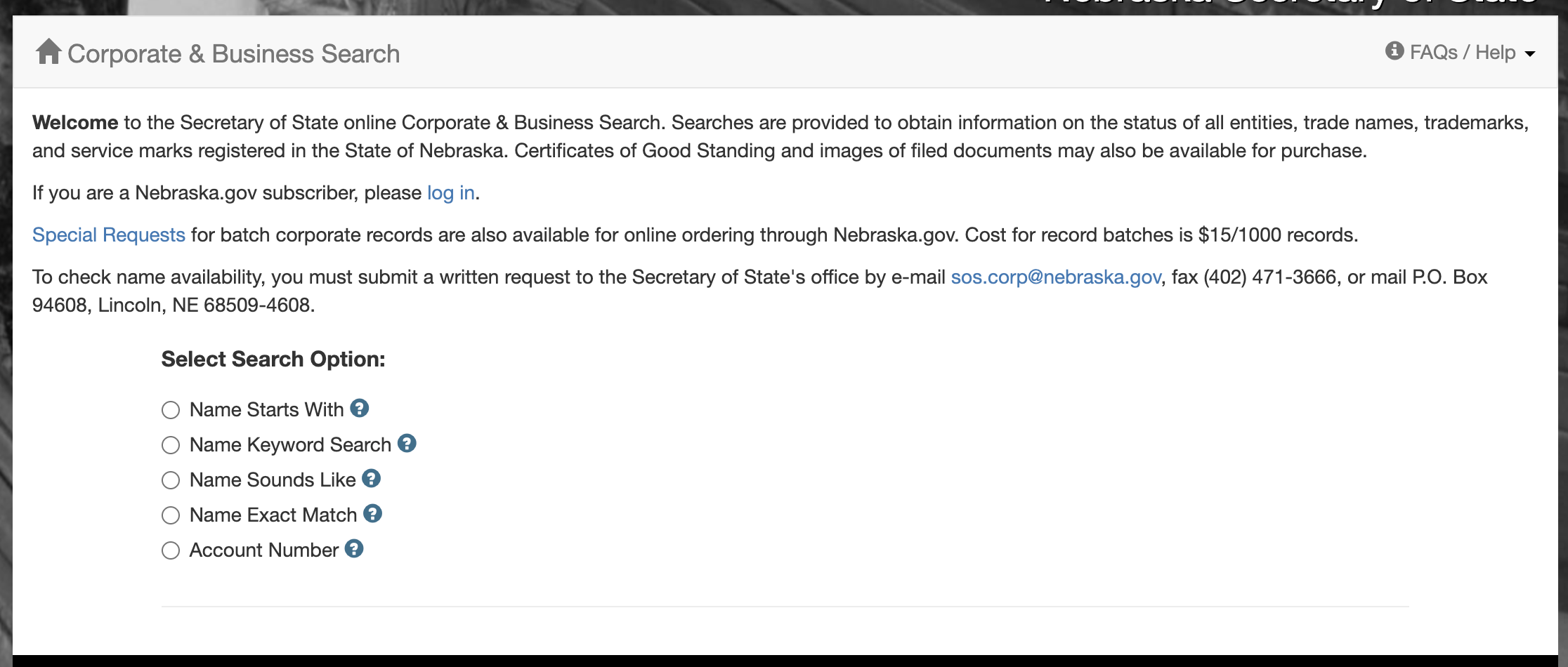The image size is (1568, 667).
Task: Click the sos.corp@nebraska.gov email link
Action: 1055,277
